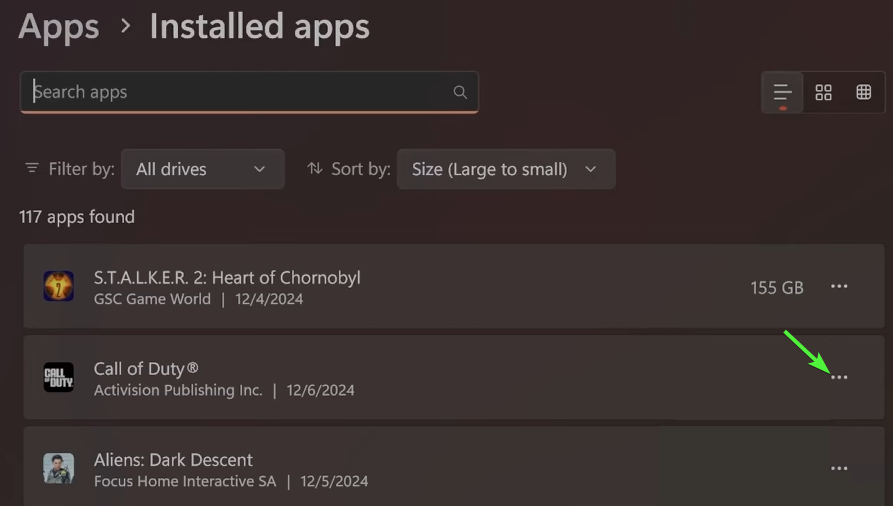This screenshot has width=893, height=506.
Task: Click the sort arrows icon
Action: click(x=315, y=169)
